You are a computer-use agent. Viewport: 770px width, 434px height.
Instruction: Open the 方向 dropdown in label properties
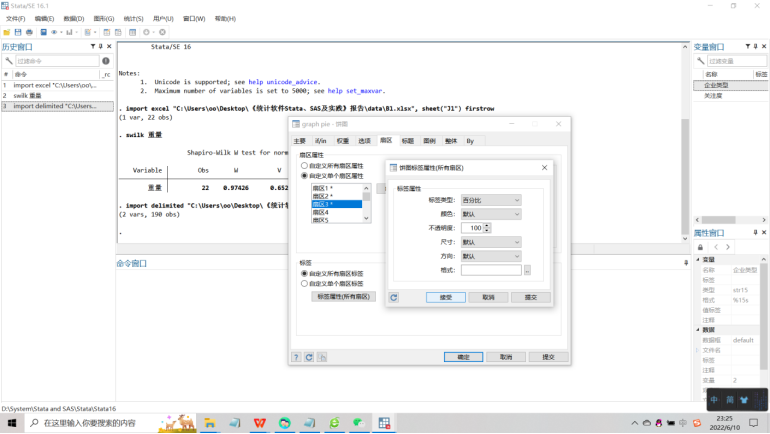[x=491, y=256]
